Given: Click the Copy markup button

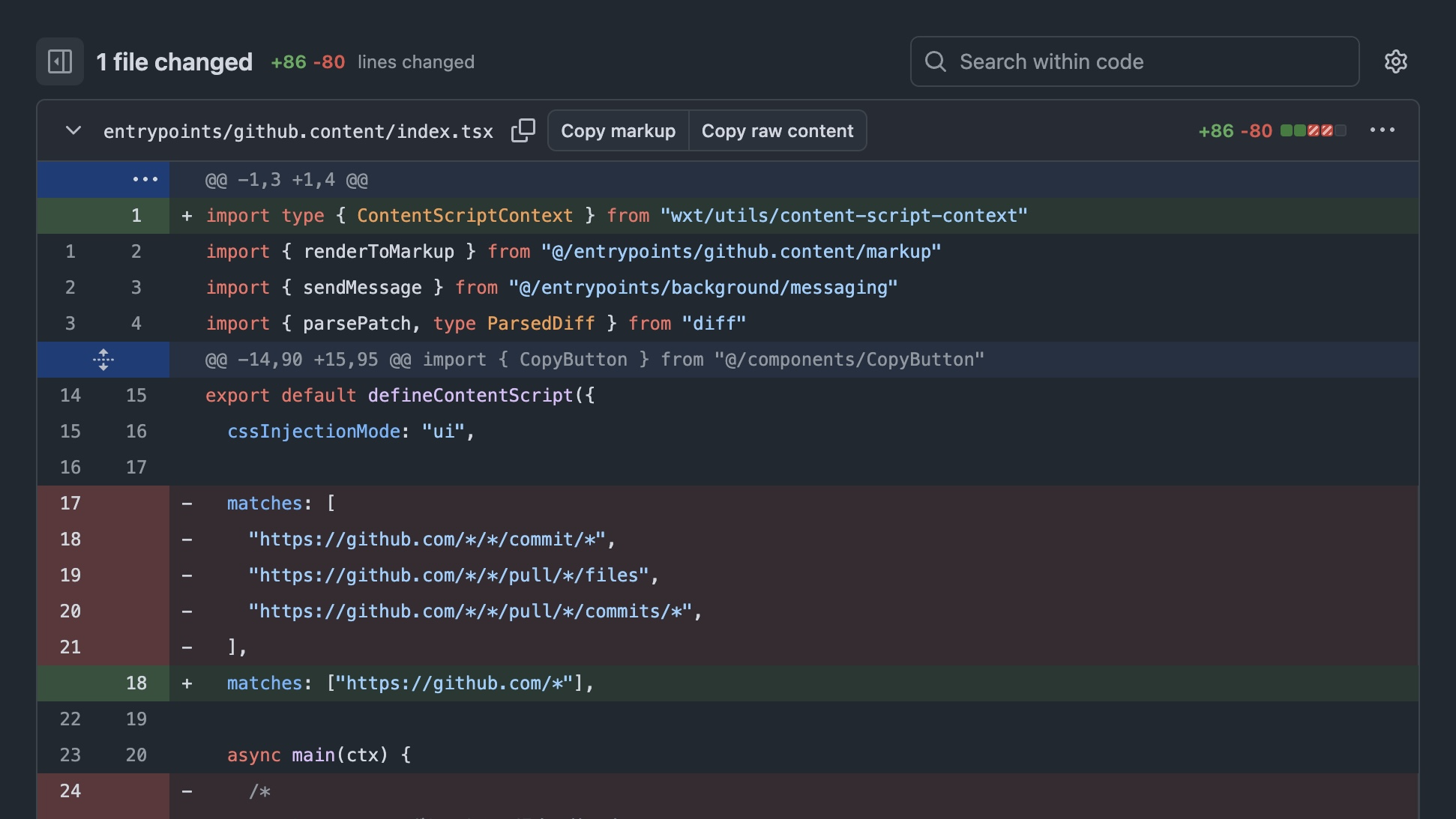Looking at the screenshot, I should click(x=618, y=130).
